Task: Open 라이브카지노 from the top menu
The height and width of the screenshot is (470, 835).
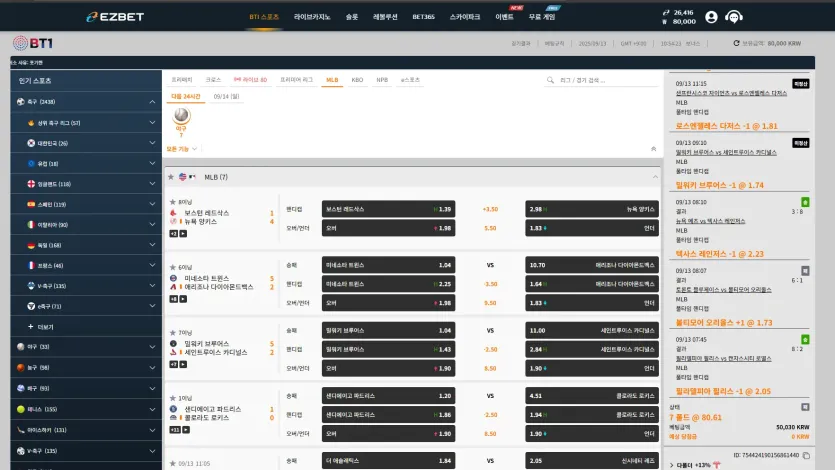Action: click(x=312, y=17)
